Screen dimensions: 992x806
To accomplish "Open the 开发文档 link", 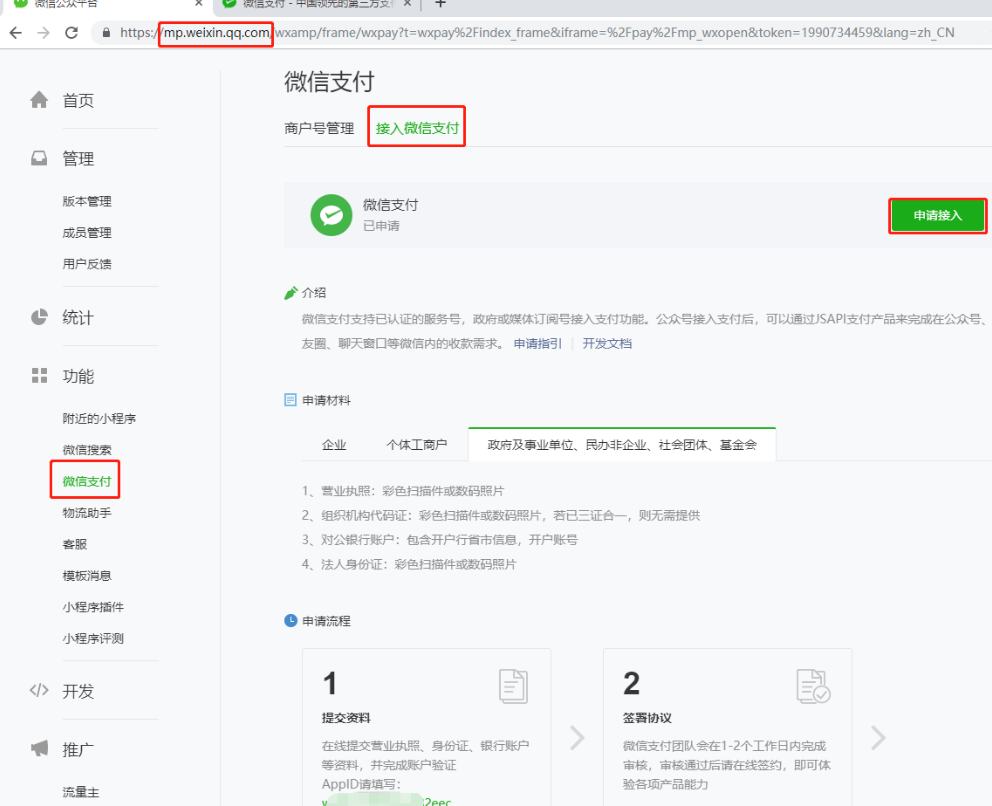I will [x=607, y=344].
